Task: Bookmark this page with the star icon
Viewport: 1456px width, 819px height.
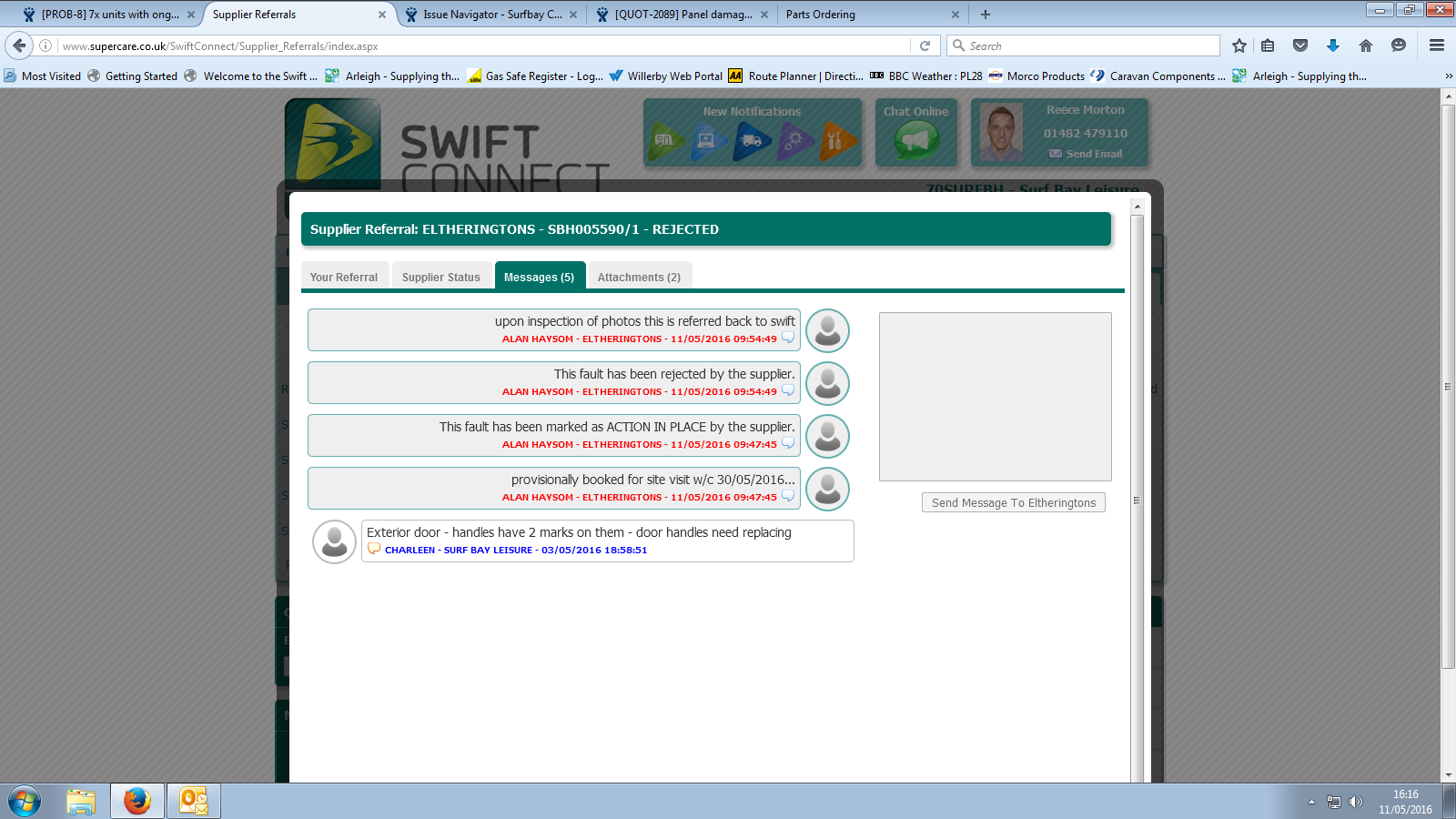Action: [1239, 45]
